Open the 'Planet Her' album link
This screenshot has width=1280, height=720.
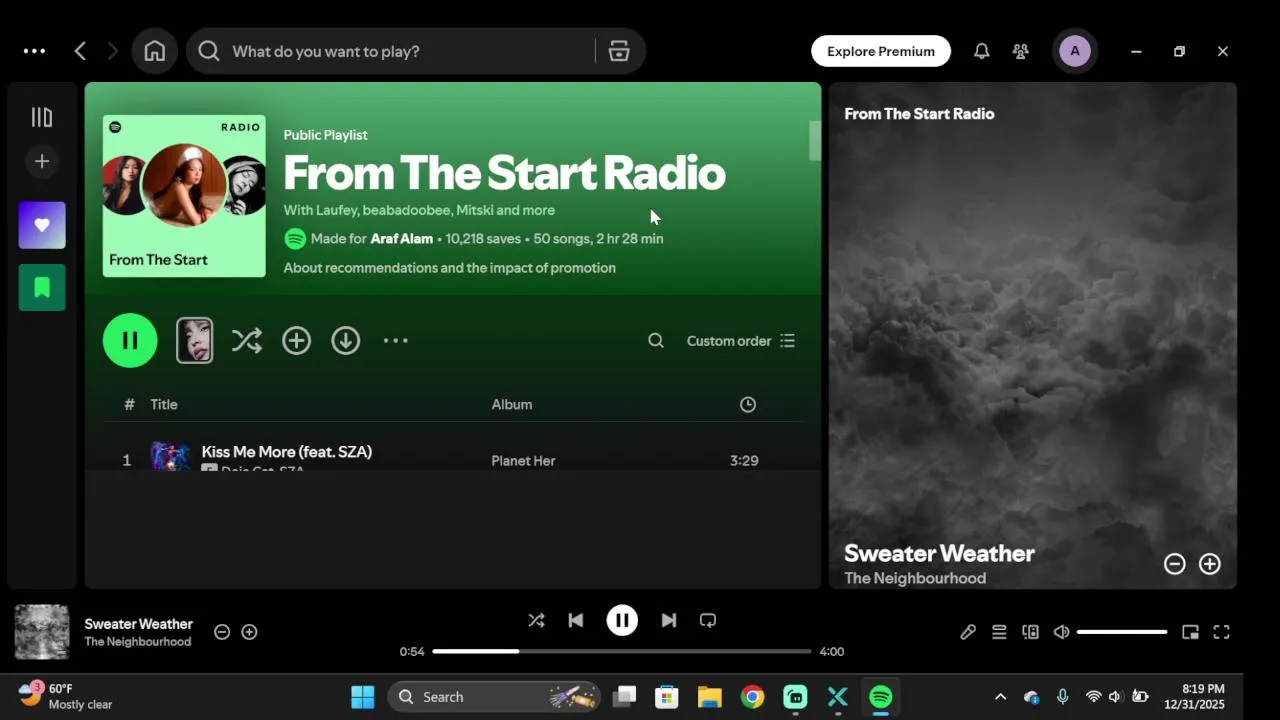coord(523,461)
